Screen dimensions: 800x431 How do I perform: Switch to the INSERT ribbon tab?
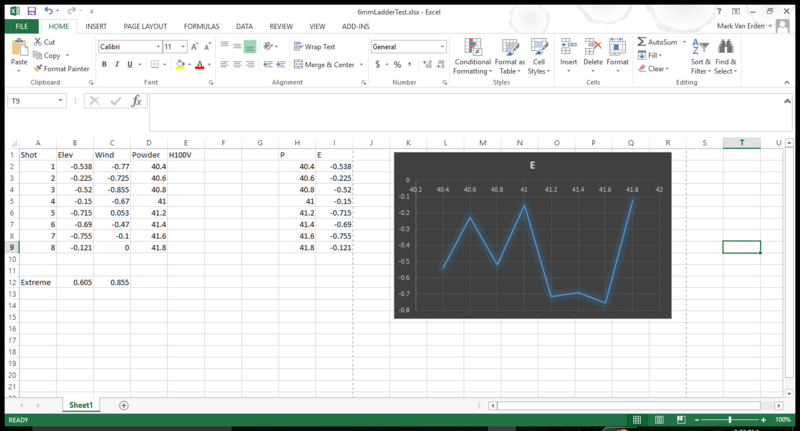coord(96,26)
